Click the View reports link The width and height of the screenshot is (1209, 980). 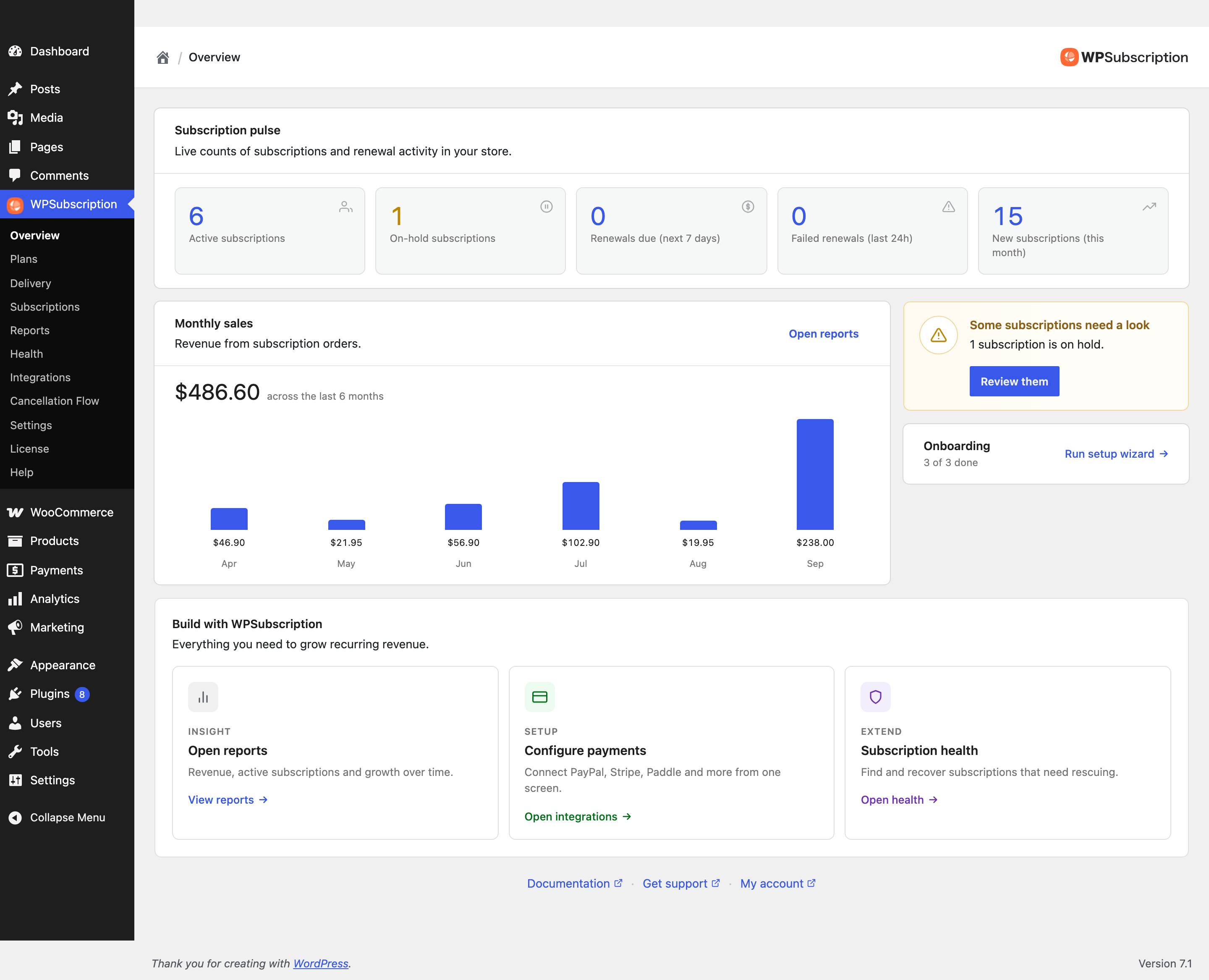(228, 800)
